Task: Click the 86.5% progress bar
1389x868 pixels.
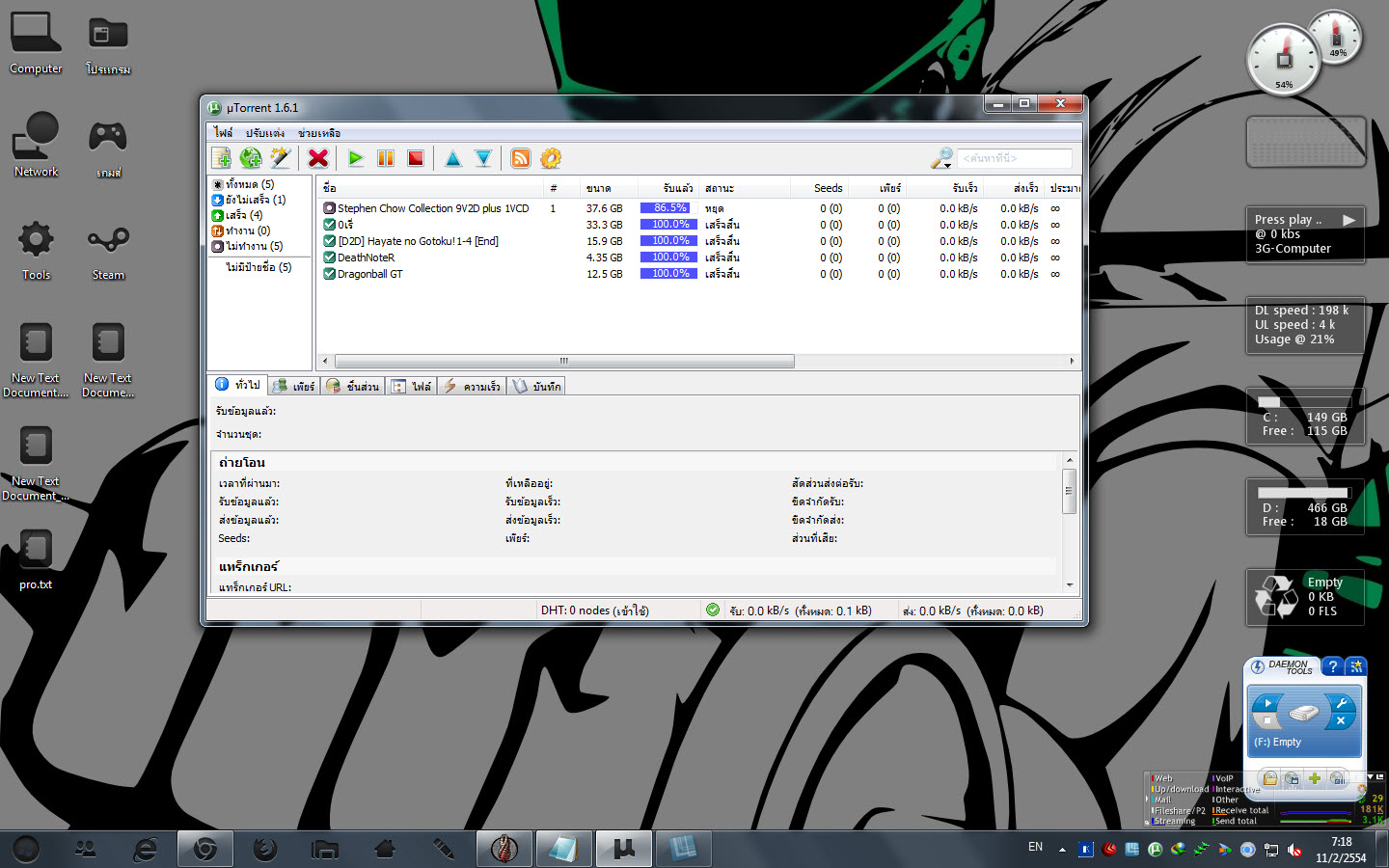Action: click(667, 208)
